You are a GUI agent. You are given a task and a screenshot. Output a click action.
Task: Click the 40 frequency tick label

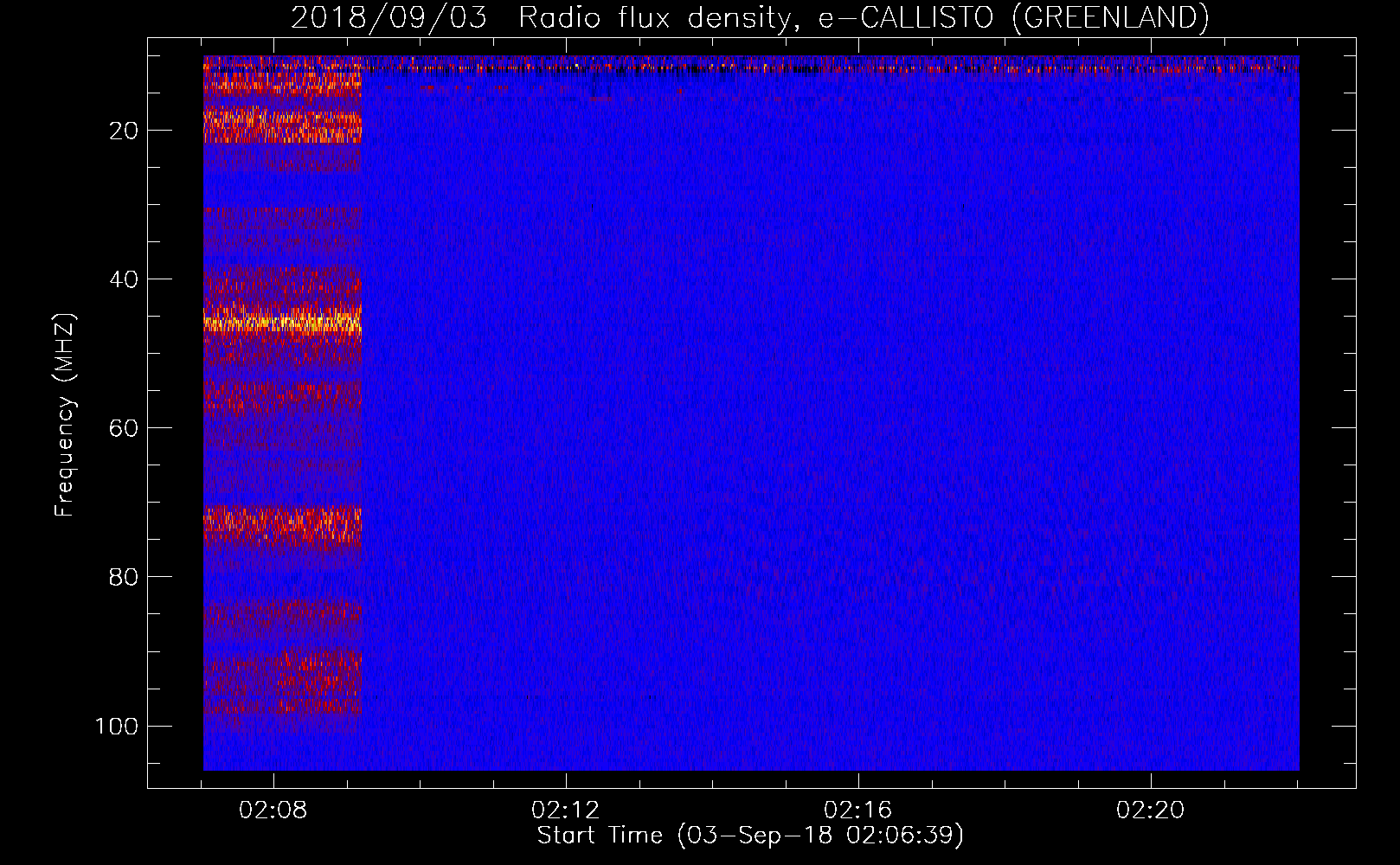point(124,279)
